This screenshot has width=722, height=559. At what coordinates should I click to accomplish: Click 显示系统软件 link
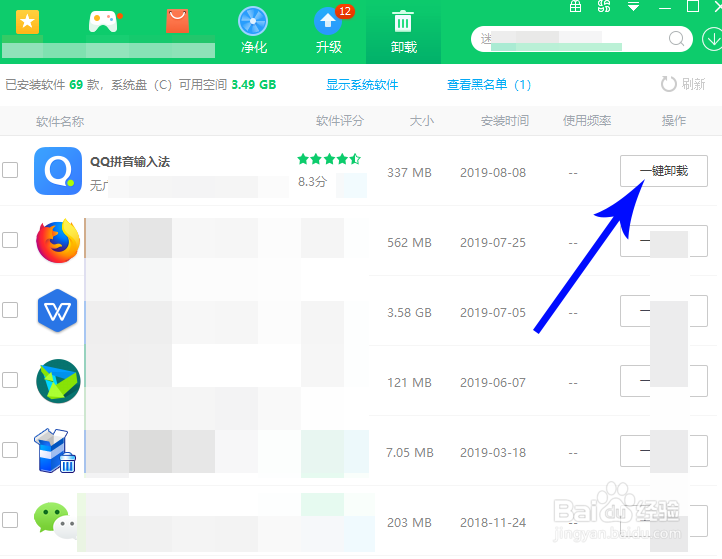pyautogui.click(x=362, y=85)
